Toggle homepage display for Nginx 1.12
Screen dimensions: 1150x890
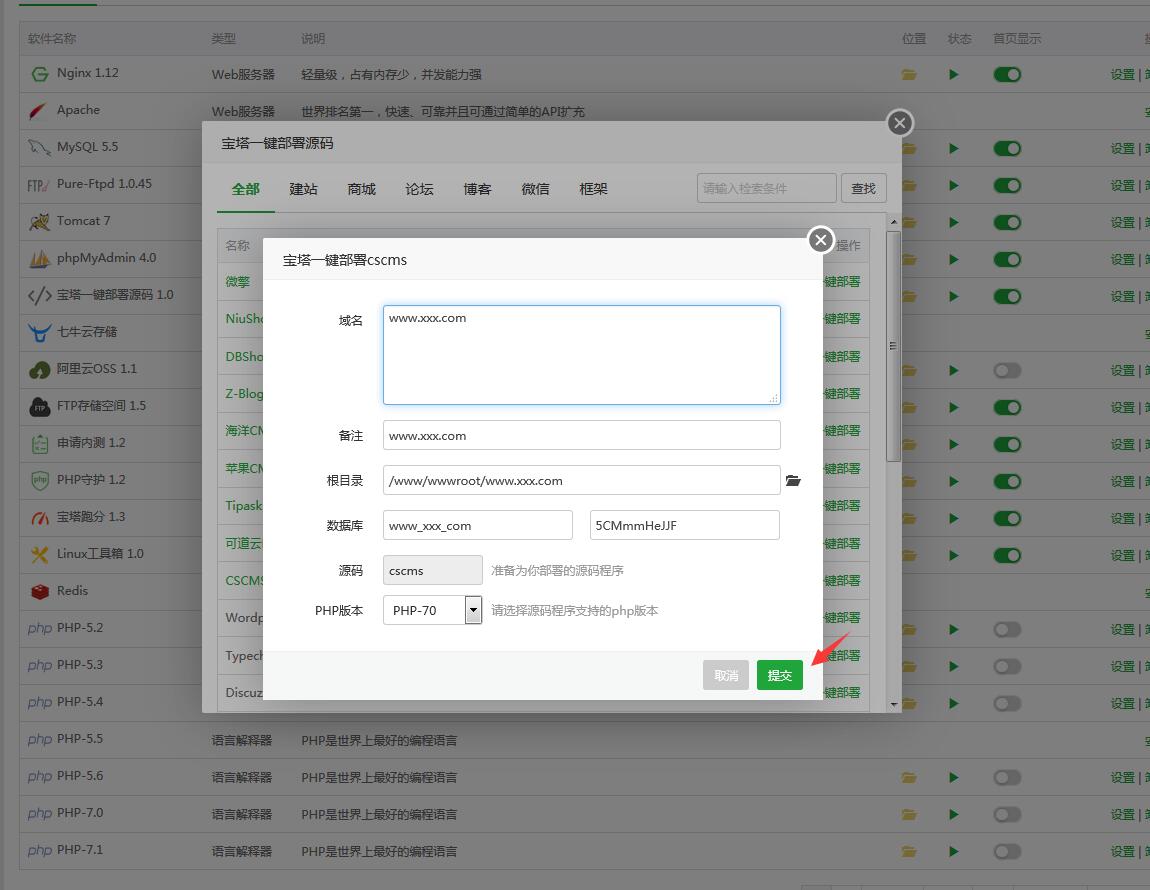pos(1007,75)
